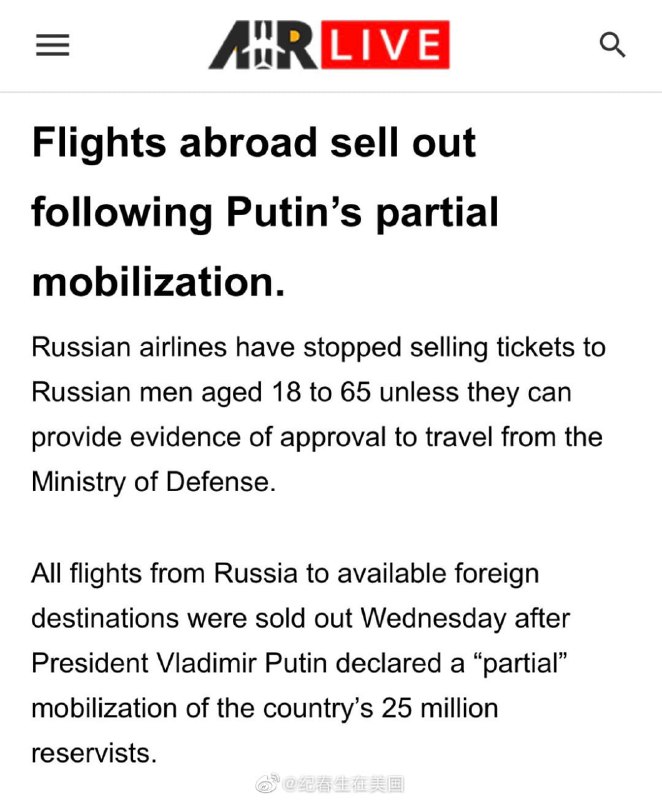Click the headline word "mobilization."

159,281
